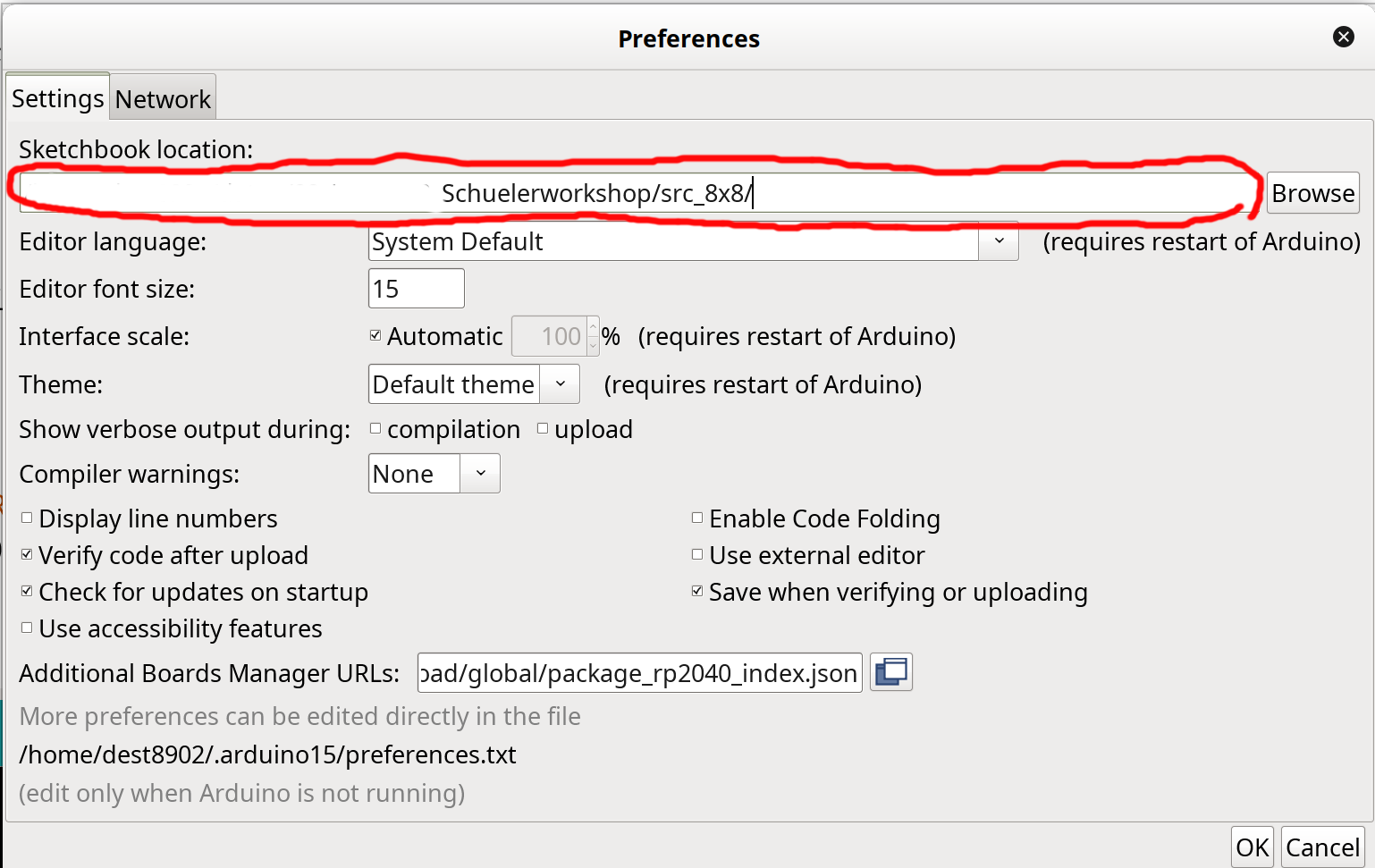Enable Code Folding checkbox
This screenshot has height=868, width=1375.
click(697, 518)
